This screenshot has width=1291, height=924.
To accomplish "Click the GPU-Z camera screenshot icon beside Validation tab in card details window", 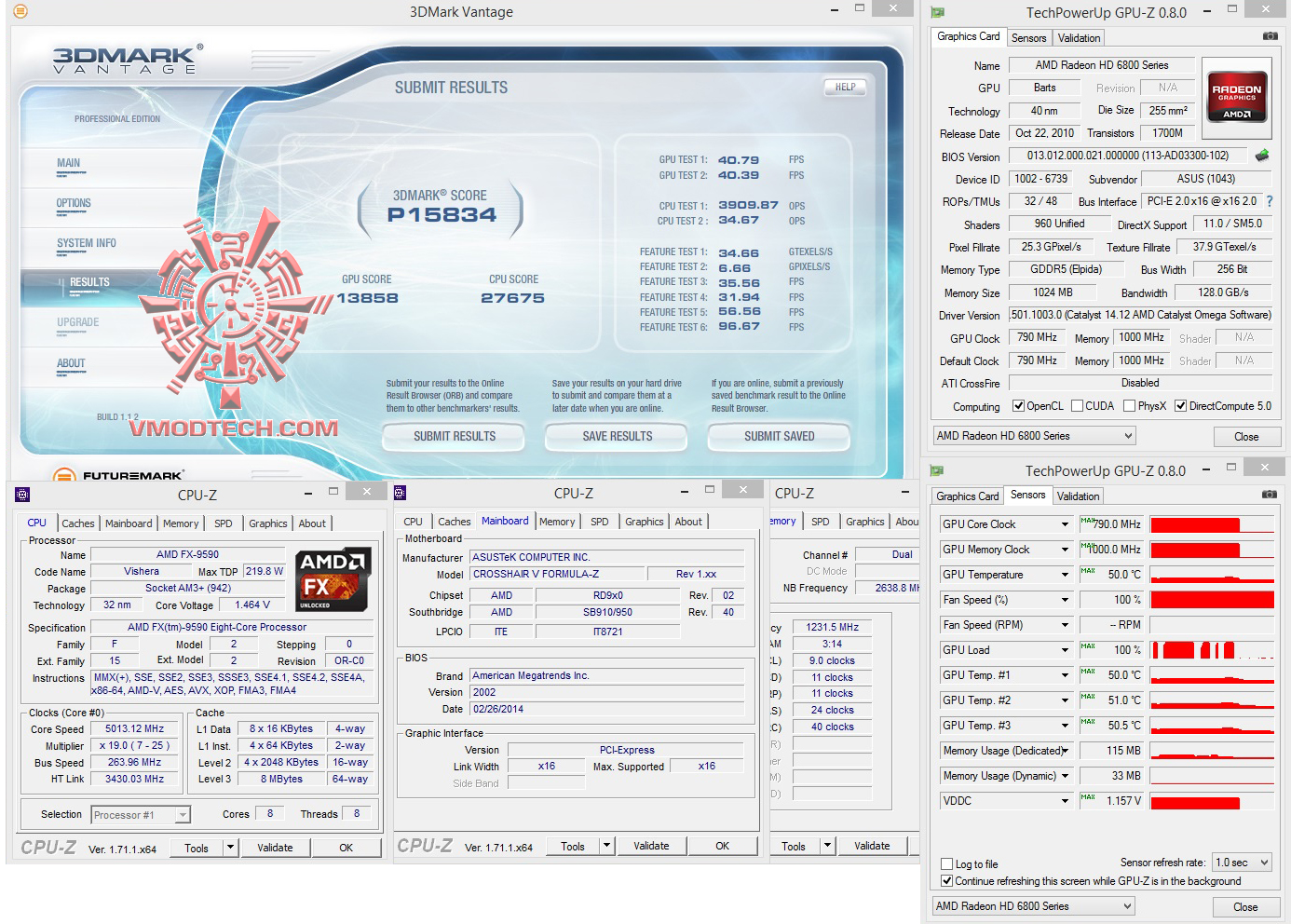I will pos(1270,36).
